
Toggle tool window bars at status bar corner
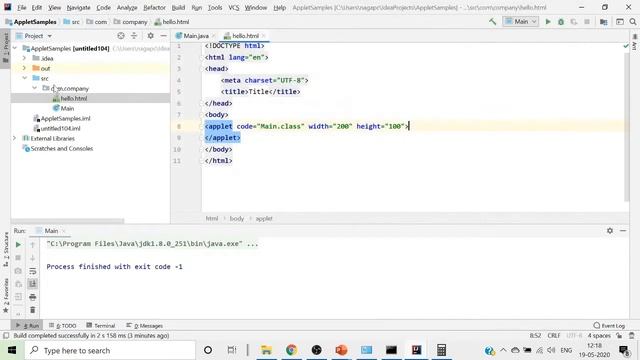(6, 336)
